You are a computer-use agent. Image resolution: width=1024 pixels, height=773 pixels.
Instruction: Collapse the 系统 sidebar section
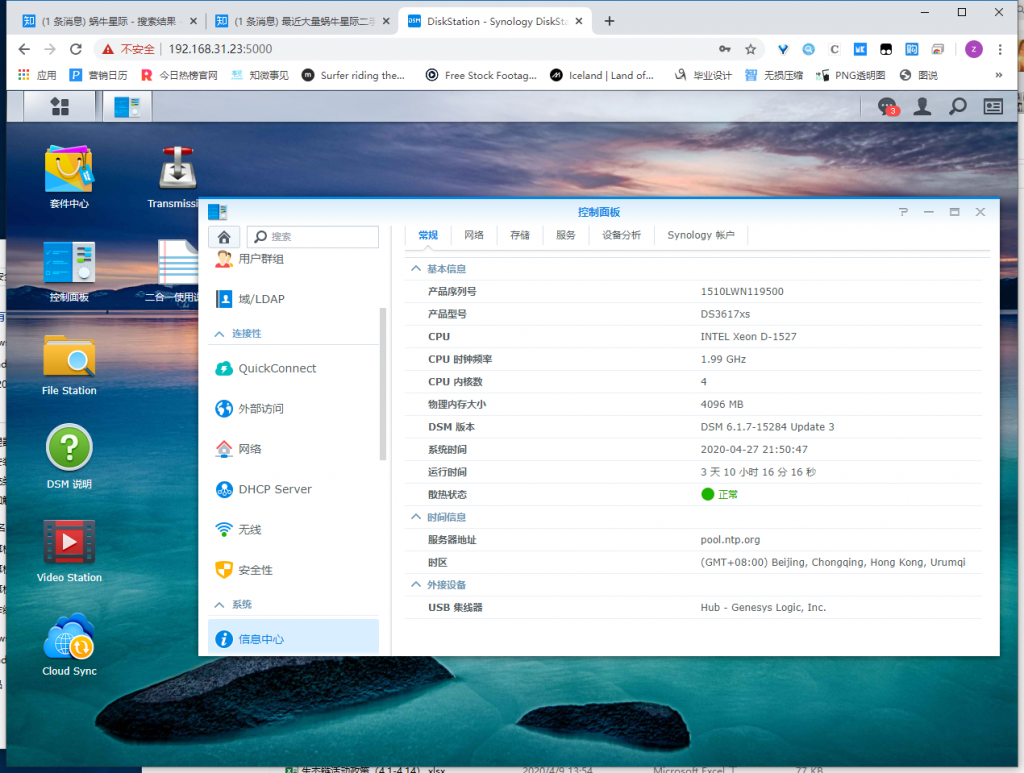tap(219, 605)
